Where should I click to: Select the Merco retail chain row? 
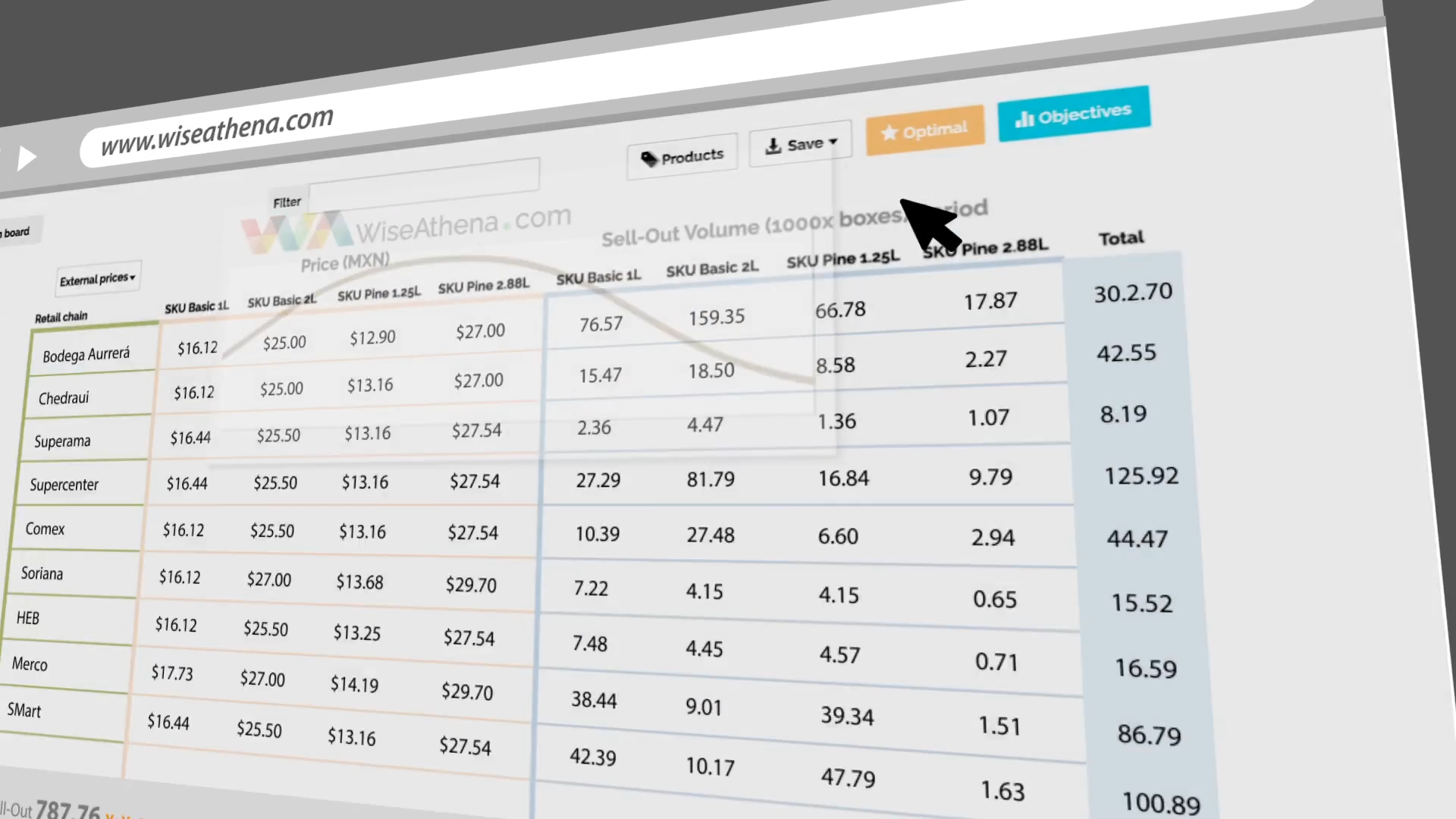[30, 664]
